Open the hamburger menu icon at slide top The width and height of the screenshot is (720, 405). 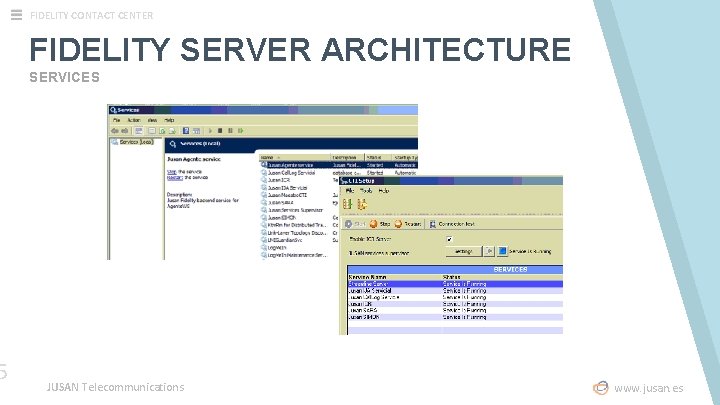click(16, 15)
